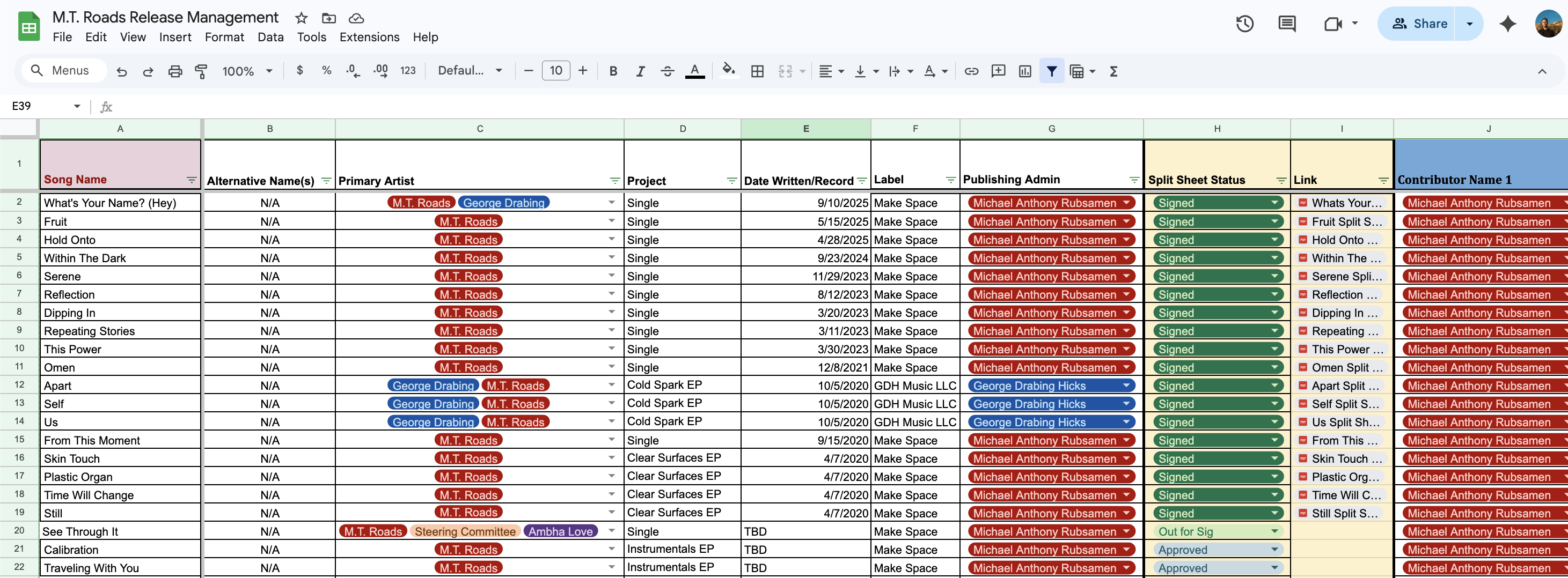Toggle italic formatting
The image size is (1568, 578).
[640, 71]
